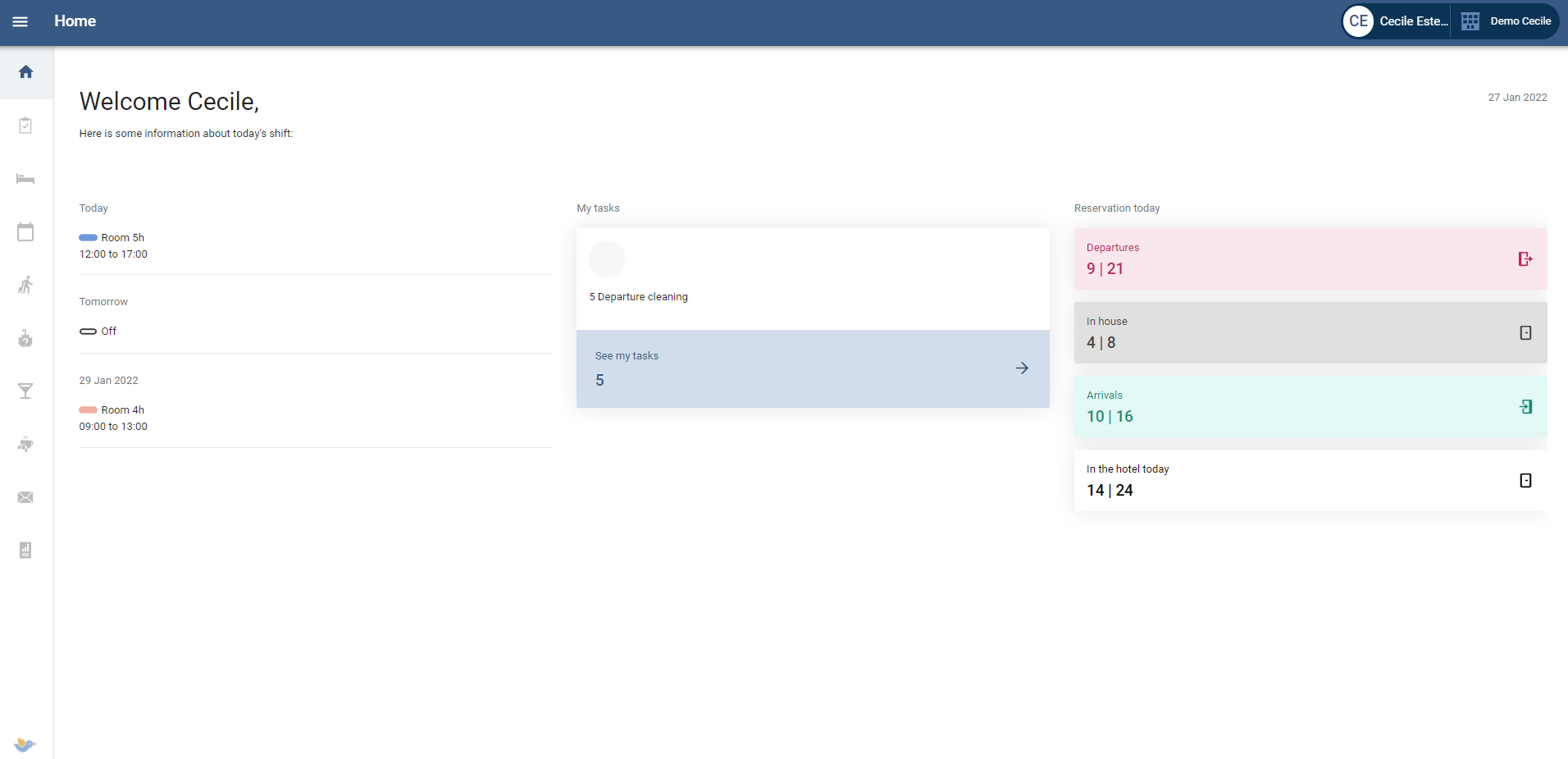Click the guest with luggage sidebar icon

point(26,285)
